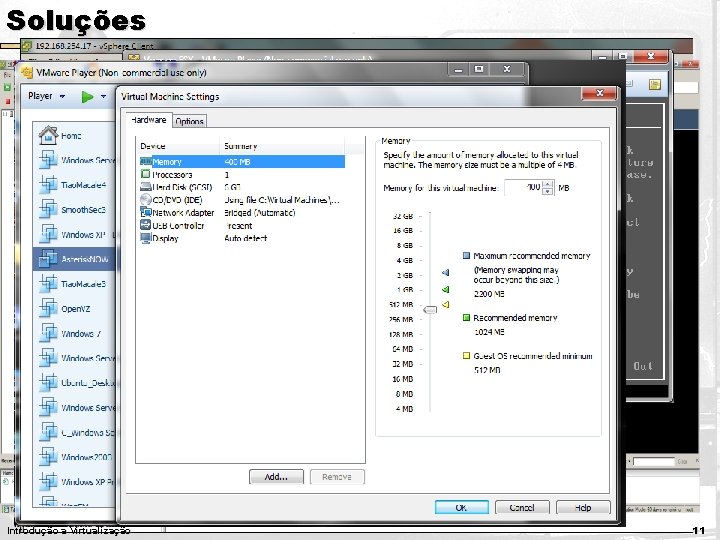720x540 pixels.
Task: Select the TiaoMacale3 virtual machine icon
Action: click(x=48, y=284)
